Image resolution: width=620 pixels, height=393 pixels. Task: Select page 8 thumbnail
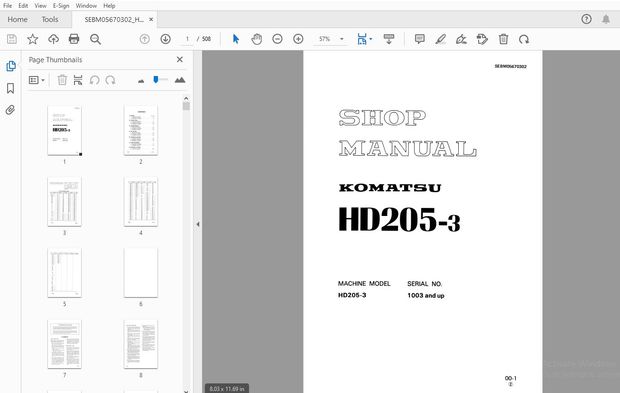click(141, 344)
